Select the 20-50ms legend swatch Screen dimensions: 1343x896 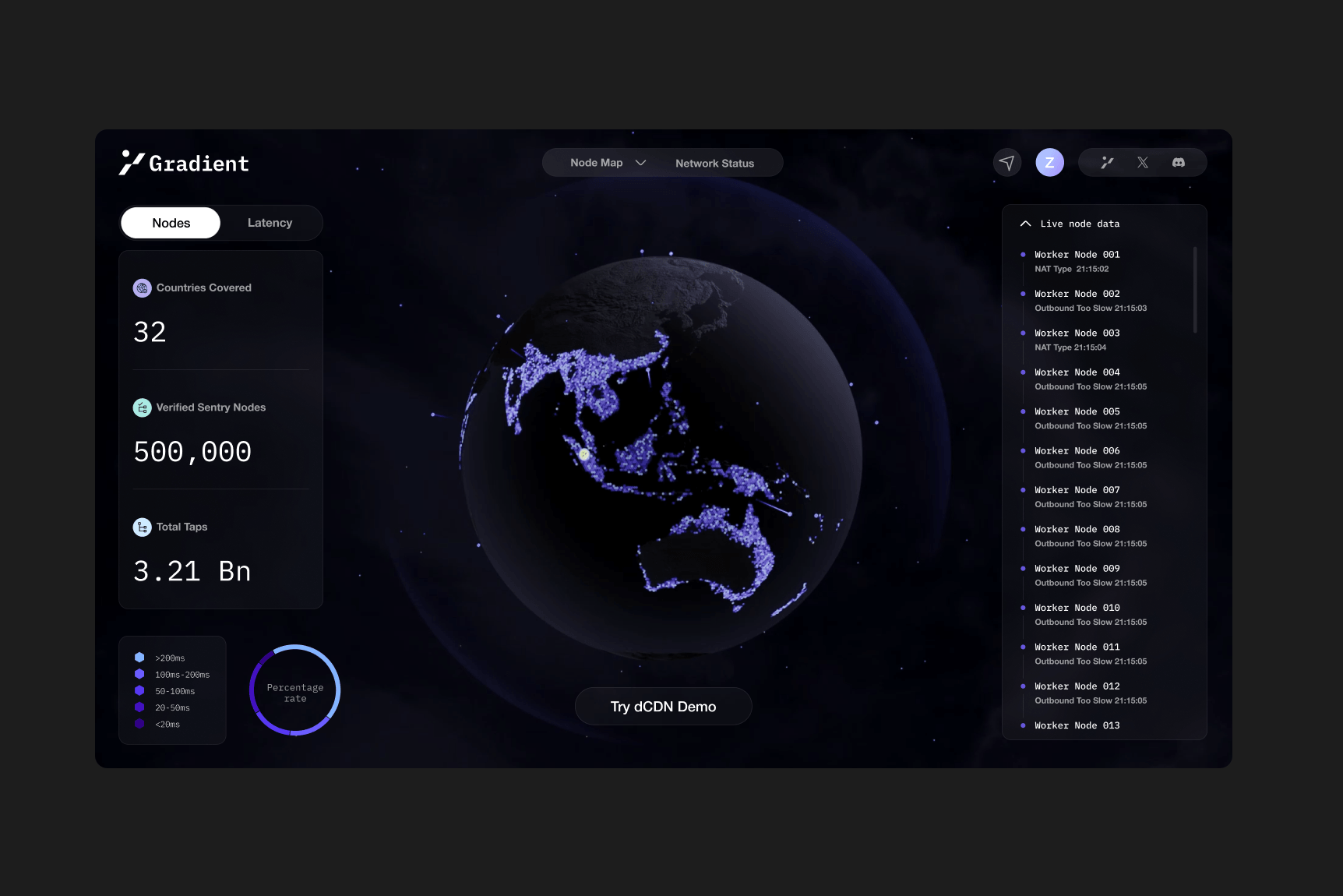pyautogui.click(x=139, y=707)
